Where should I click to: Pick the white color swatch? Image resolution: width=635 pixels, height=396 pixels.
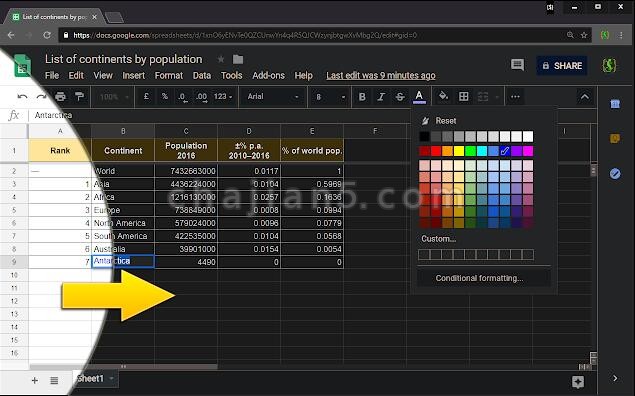528,136
